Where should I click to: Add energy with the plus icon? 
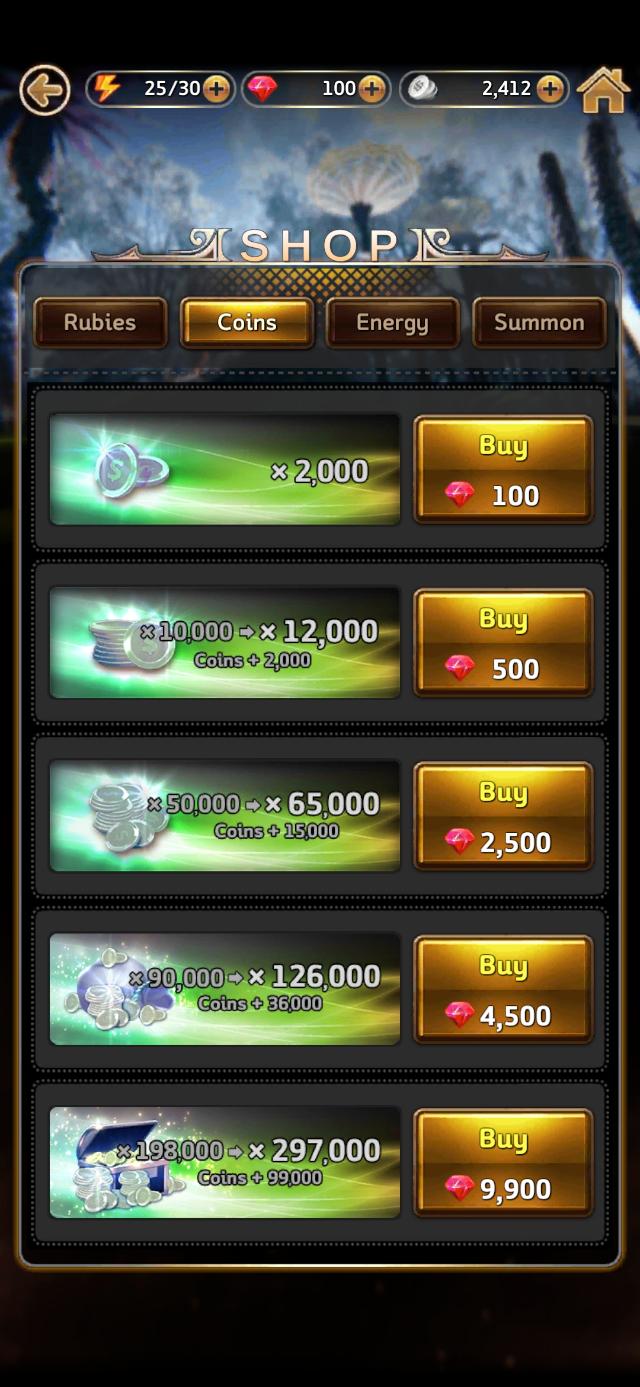point(216,89)
